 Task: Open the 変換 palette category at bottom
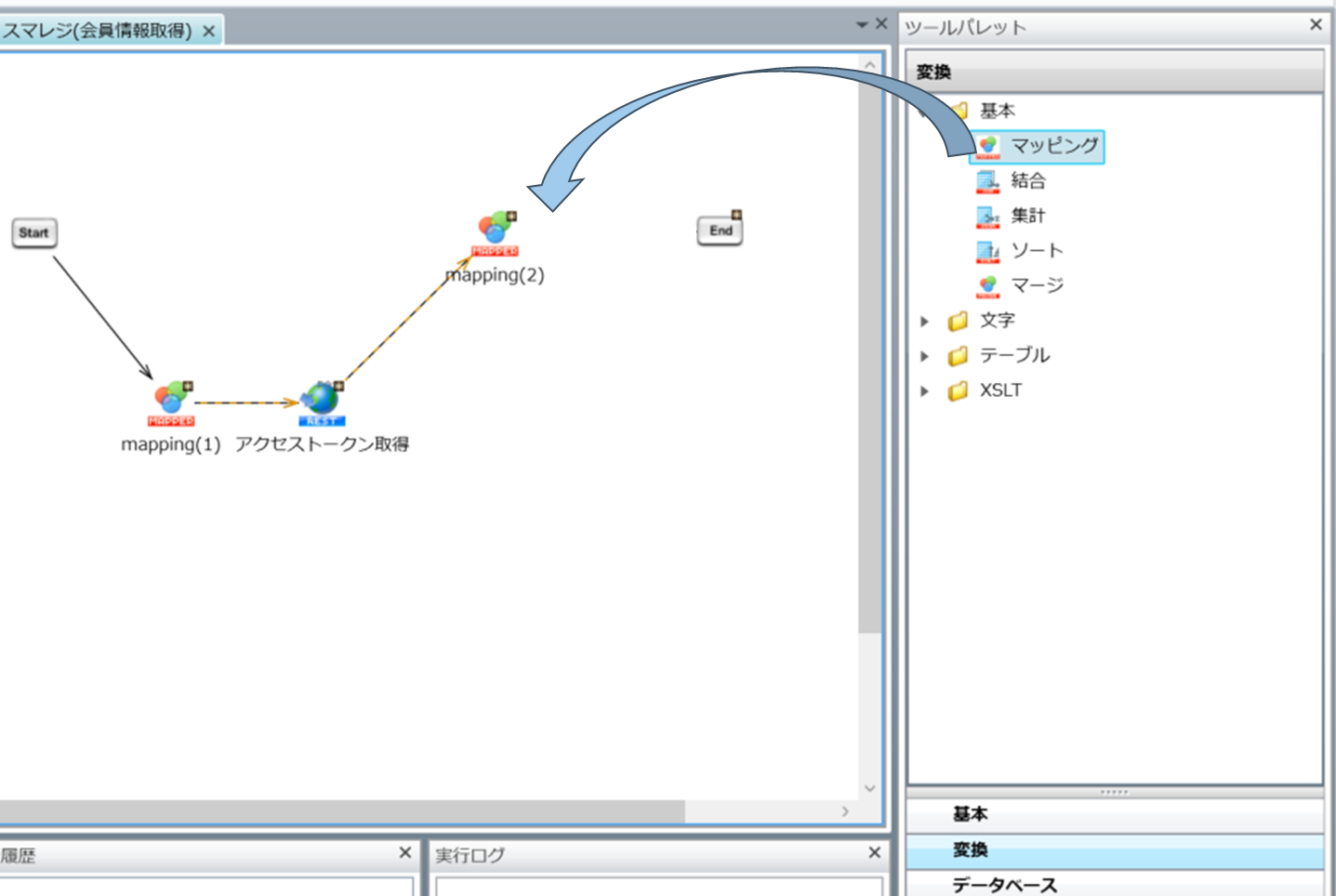(1115, 850)
